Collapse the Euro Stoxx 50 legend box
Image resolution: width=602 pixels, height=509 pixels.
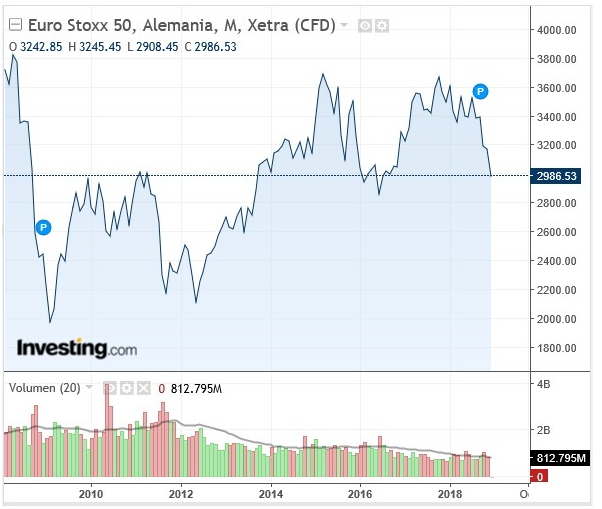tap(14, 24)
